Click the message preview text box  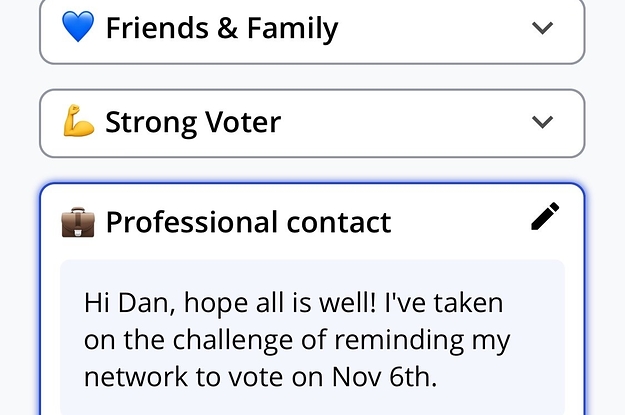[311, 340]
